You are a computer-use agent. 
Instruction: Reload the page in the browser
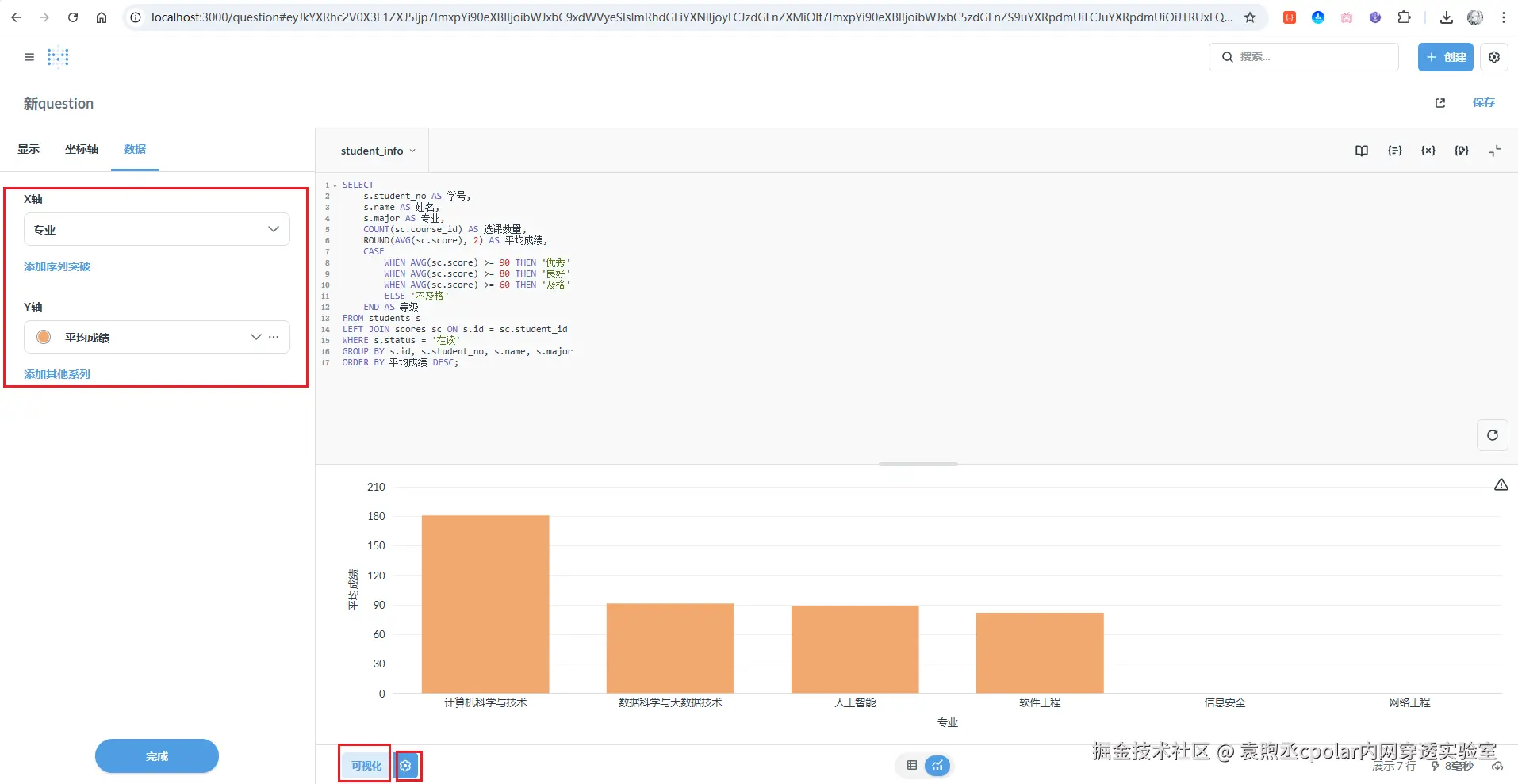[73, 17]
